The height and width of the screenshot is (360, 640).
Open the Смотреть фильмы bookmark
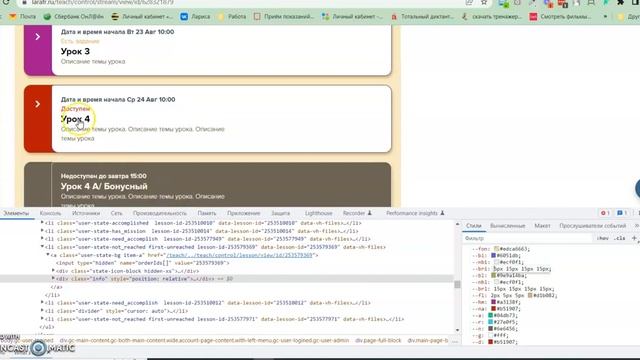(560, 17)
